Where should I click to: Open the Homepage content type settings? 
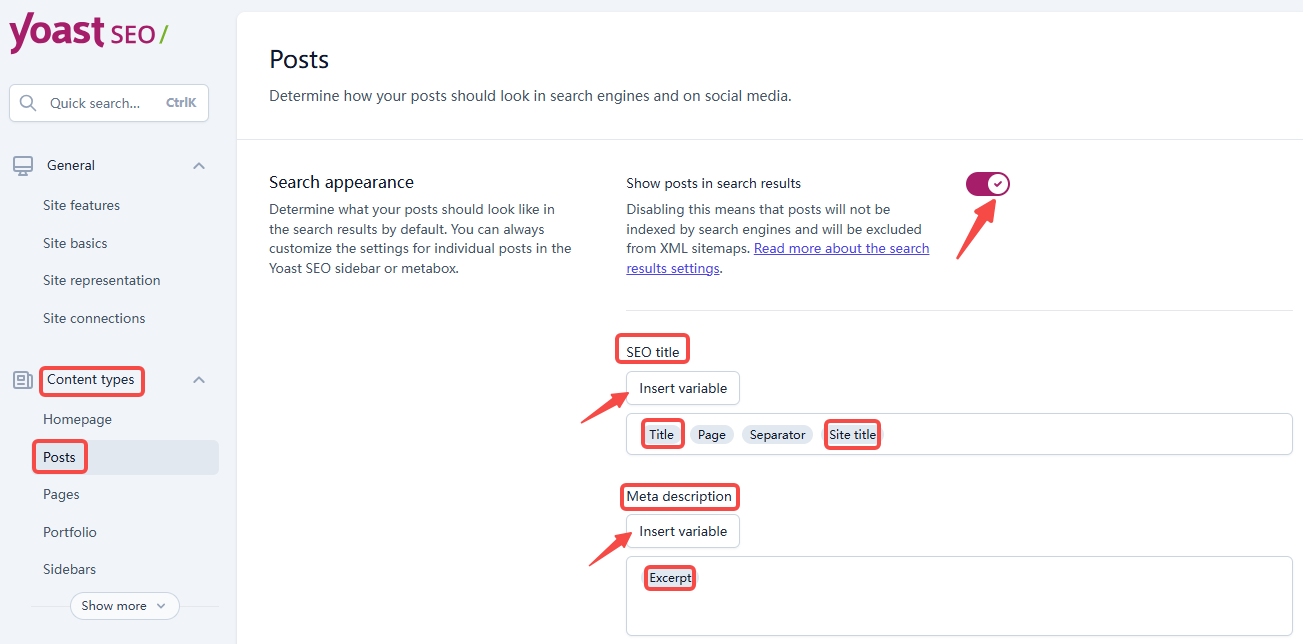[x=77, y=419]
